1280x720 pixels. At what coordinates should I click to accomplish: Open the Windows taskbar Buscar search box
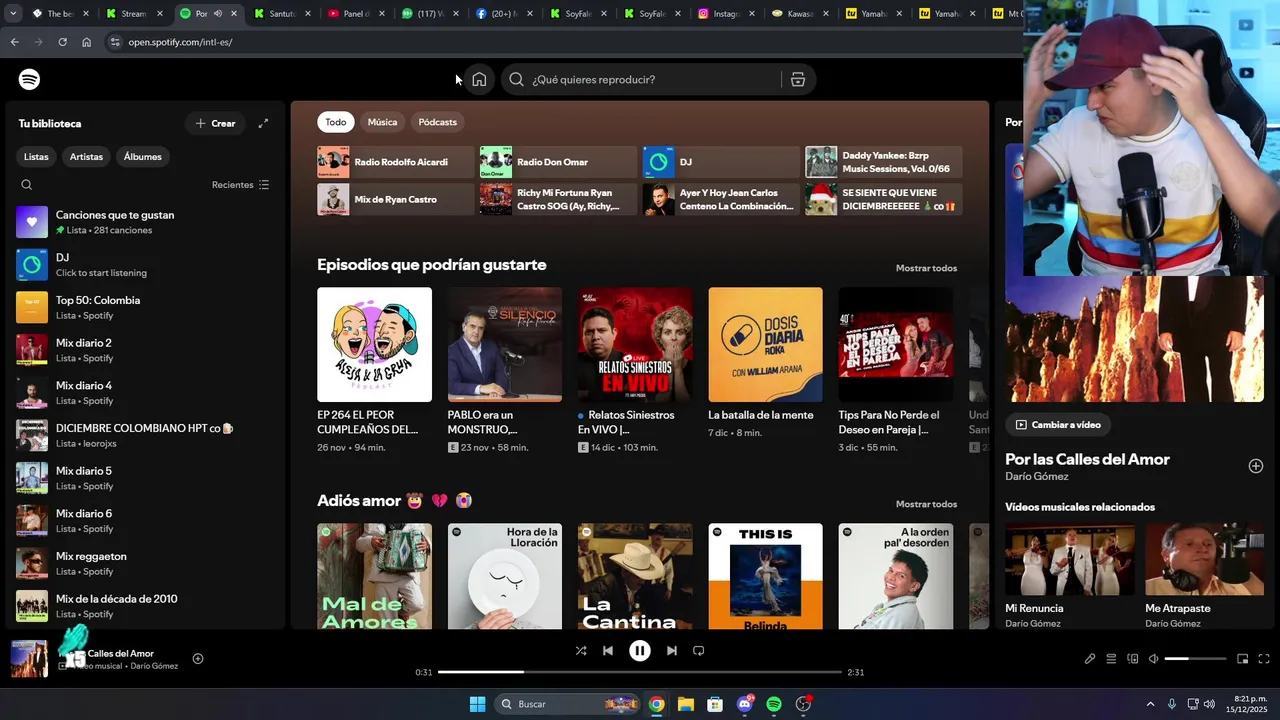(x=567, y=704)
